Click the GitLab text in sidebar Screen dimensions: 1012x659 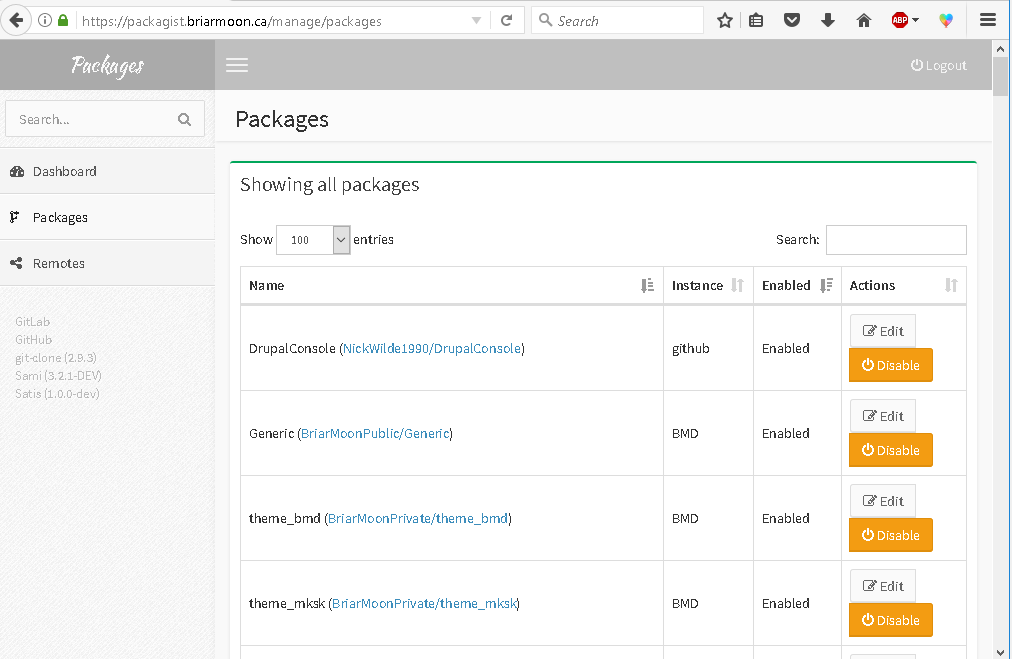point(32,321)
